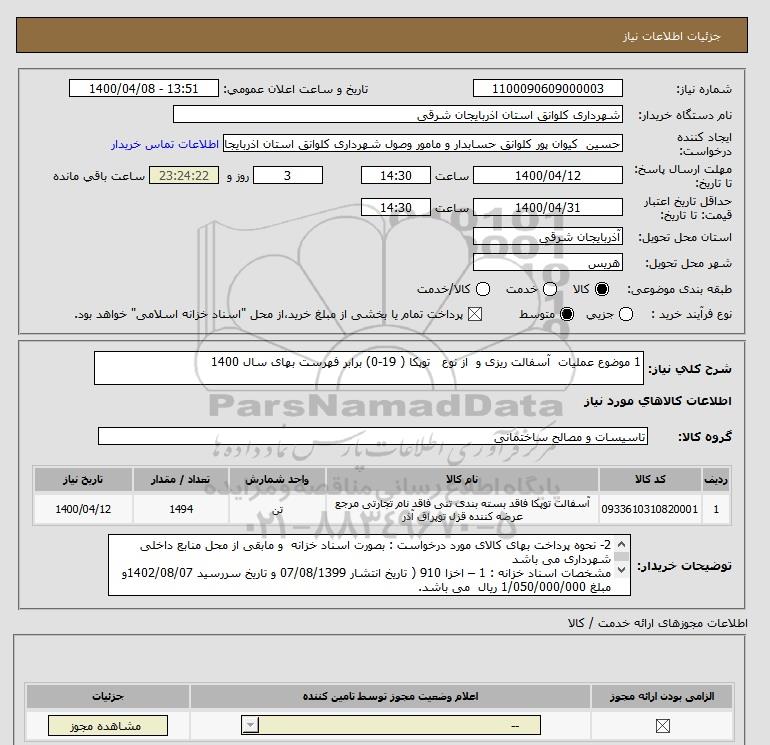Image resolution: width=770 pixels, height=745 pixels.
Task: Click the remaining time 23:24:22 field
Action: (x=184, y=175)
